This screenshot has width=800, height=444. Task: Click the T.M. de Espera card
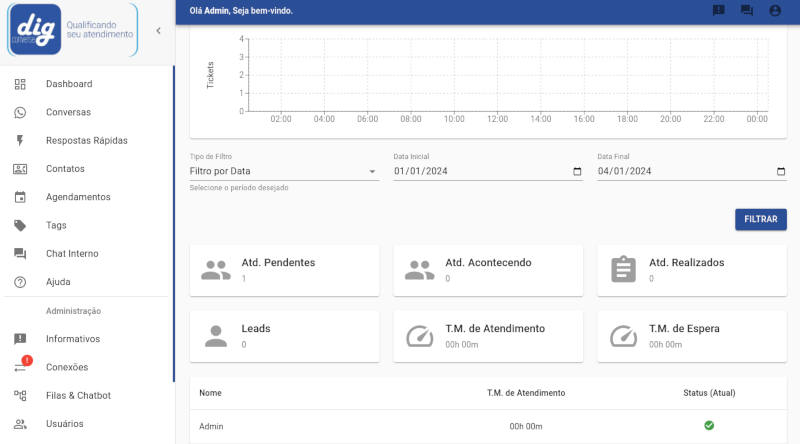(x=692, y=336)
